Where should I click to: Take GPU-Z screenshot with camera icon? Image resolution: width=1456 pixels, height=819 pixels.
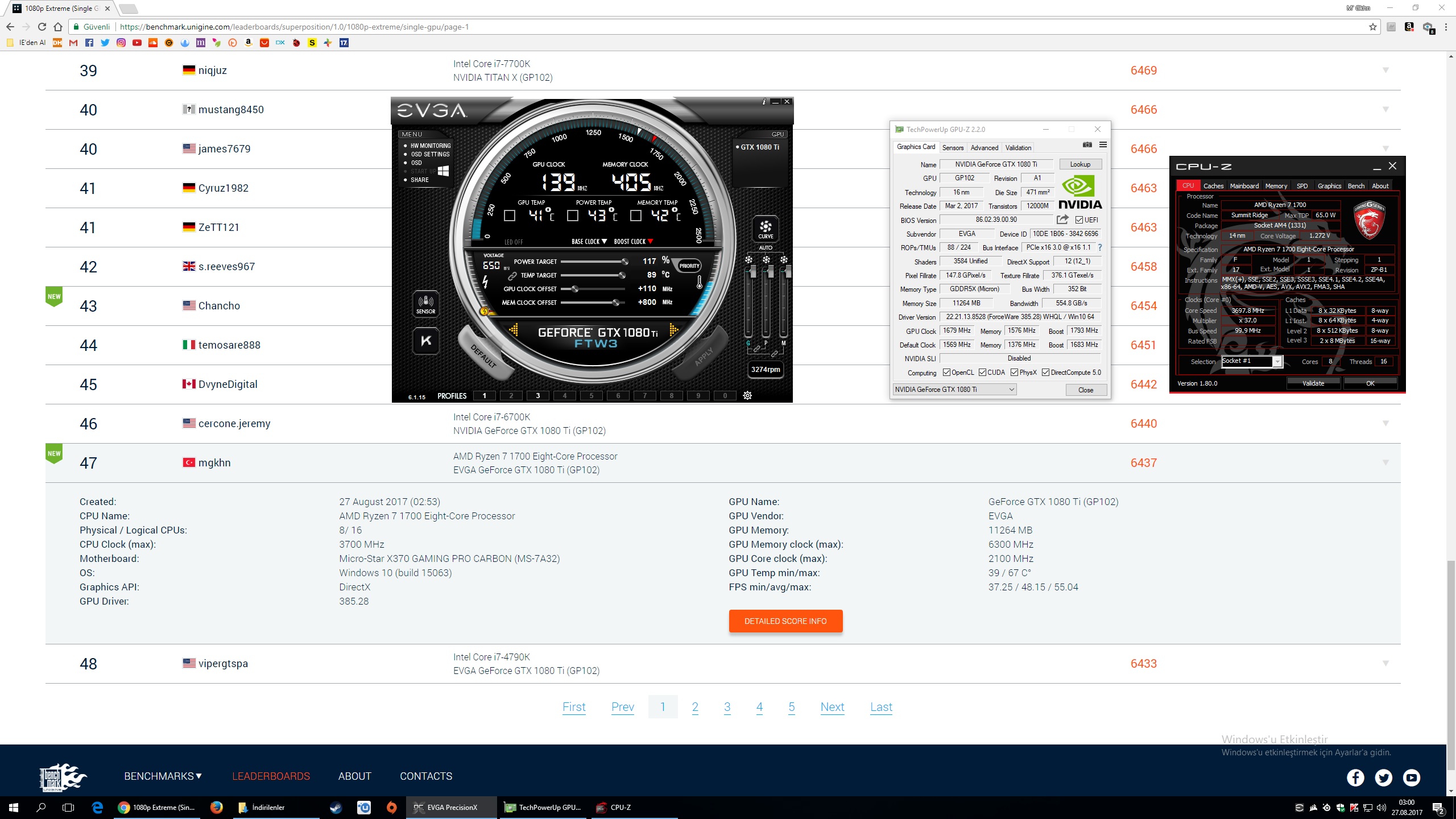(x=1087, y=144)
